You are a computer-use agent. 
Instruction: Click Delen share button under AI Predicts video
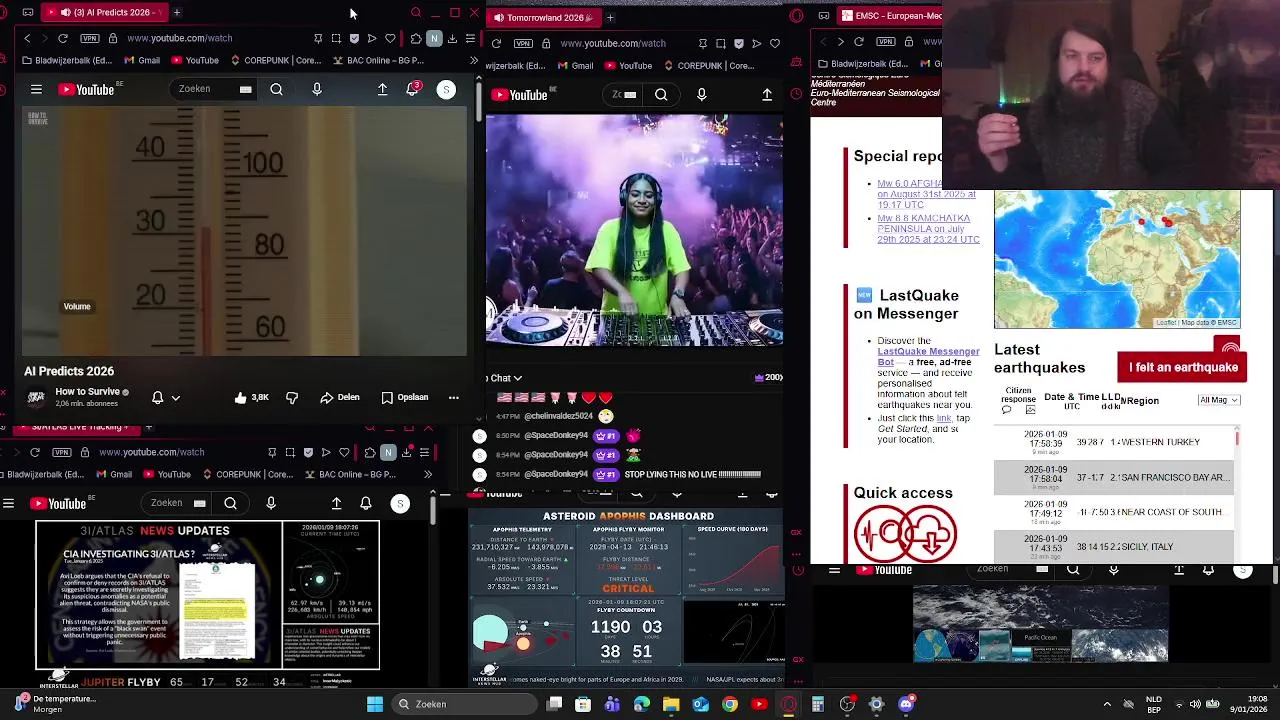pyautogui.click(x=340, y=397)
